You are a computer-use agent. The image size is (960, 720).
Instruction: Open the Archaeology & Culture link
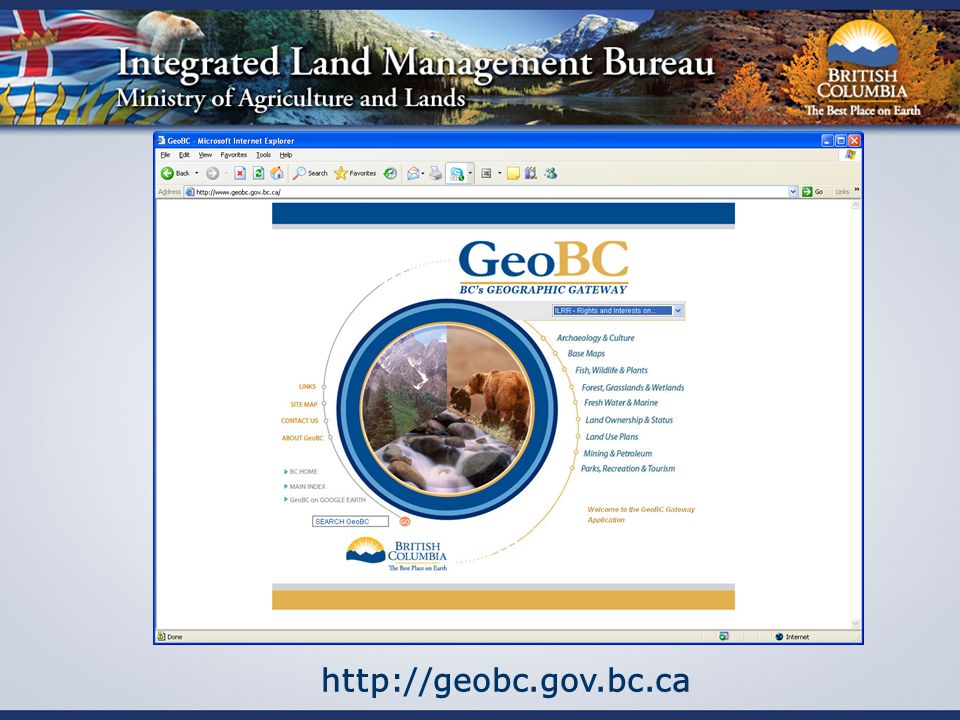595,338
